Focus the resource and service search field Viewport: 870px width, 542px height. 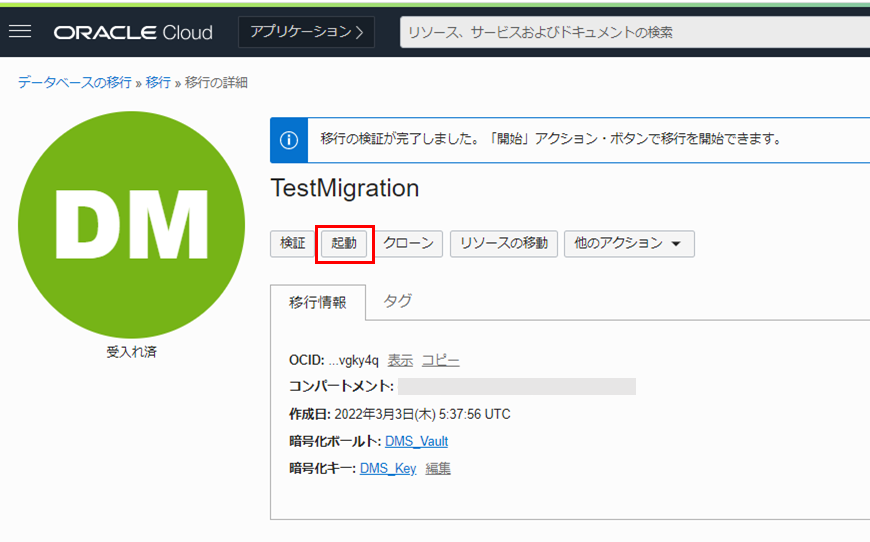630,32
